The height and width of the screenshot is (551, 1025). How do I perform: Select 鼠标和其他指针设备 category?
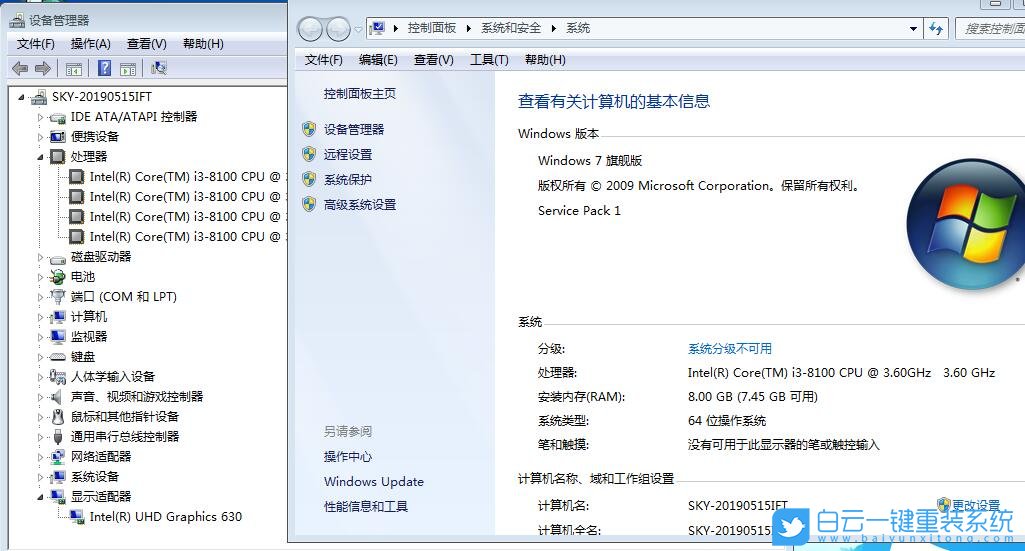(x=125, y=416)
